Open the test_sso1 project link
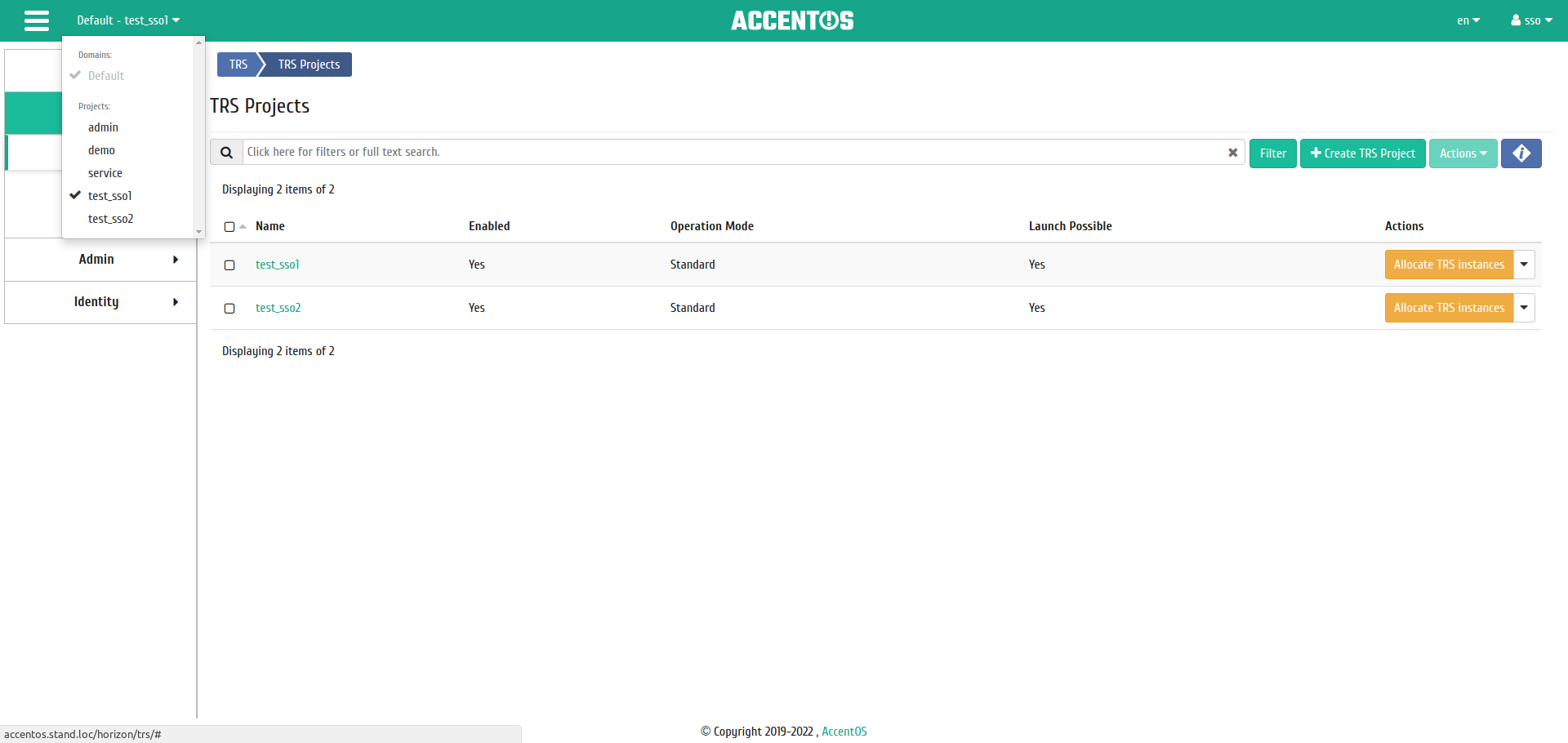The image size is (1568, 743). [x=277, y=265]
